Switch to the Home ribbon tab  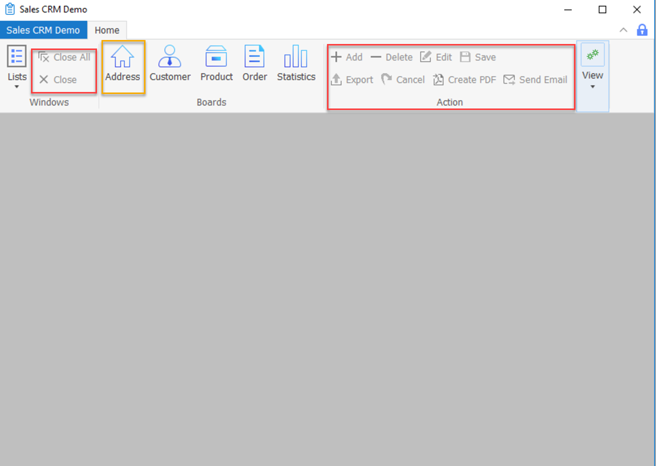tap(107, 30)
